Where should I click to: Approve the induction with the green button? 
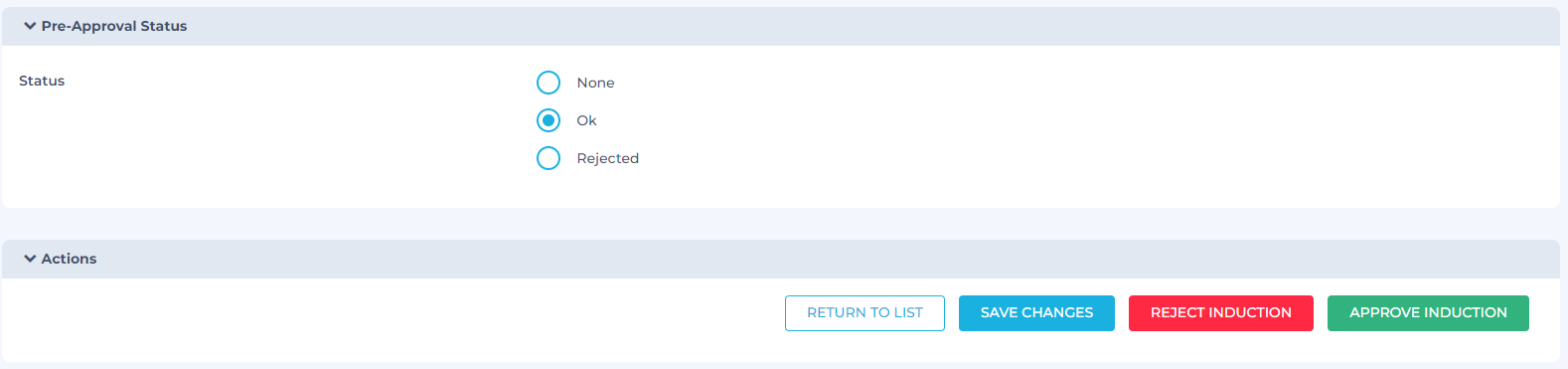(1428, 312)
